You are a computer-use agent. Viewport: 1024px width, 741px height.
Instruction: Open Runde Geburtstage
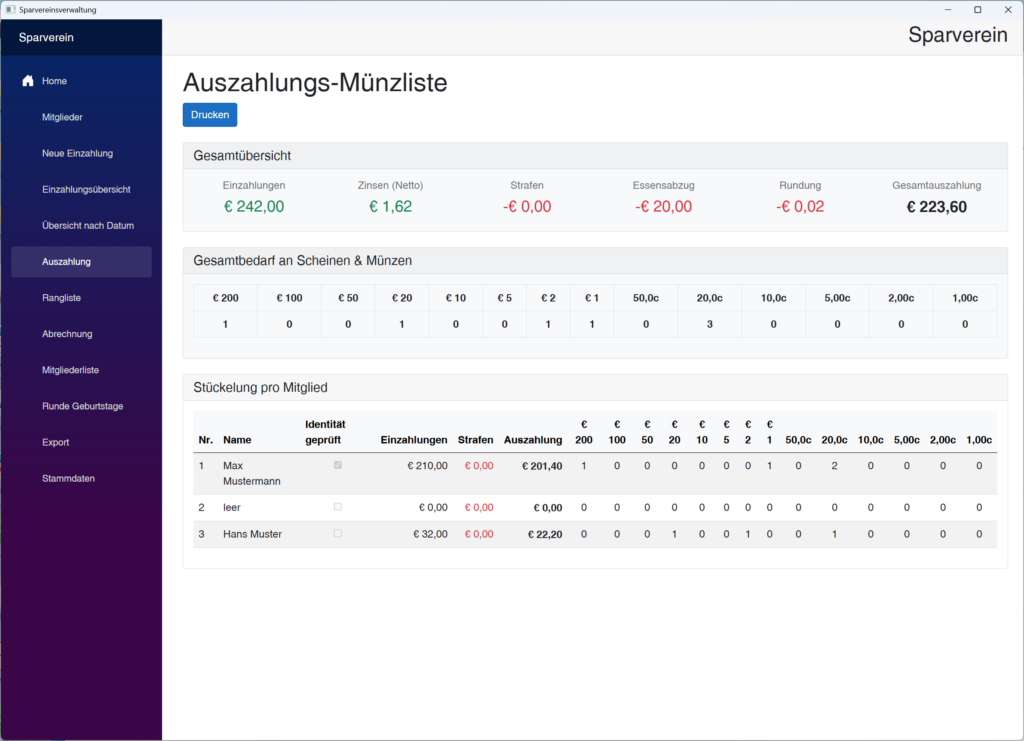tap(82, 406)
